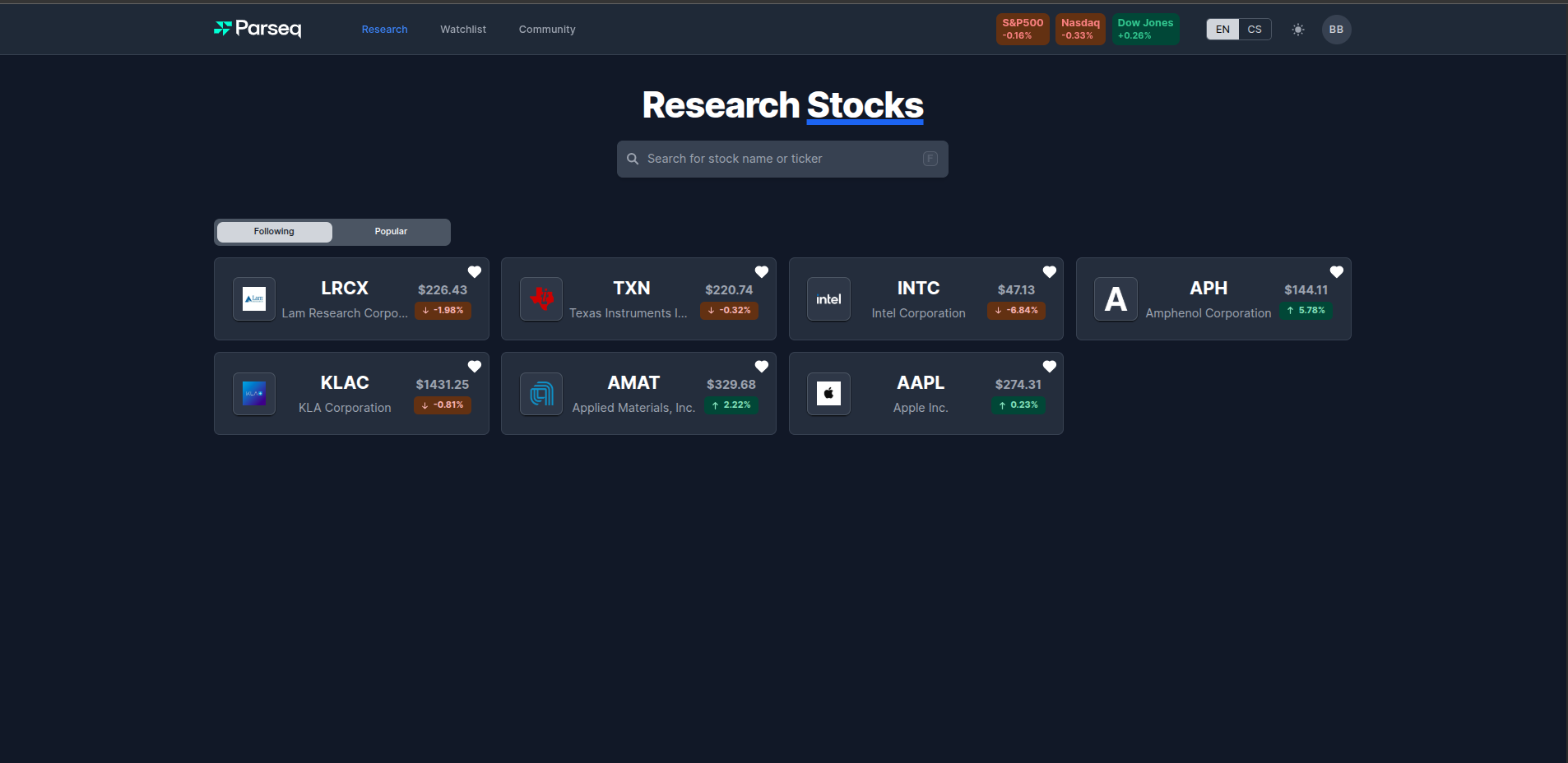1568x763 pixels.
Task: Unfavorite AAPL via the heart icon
Action: [1049, 367]
